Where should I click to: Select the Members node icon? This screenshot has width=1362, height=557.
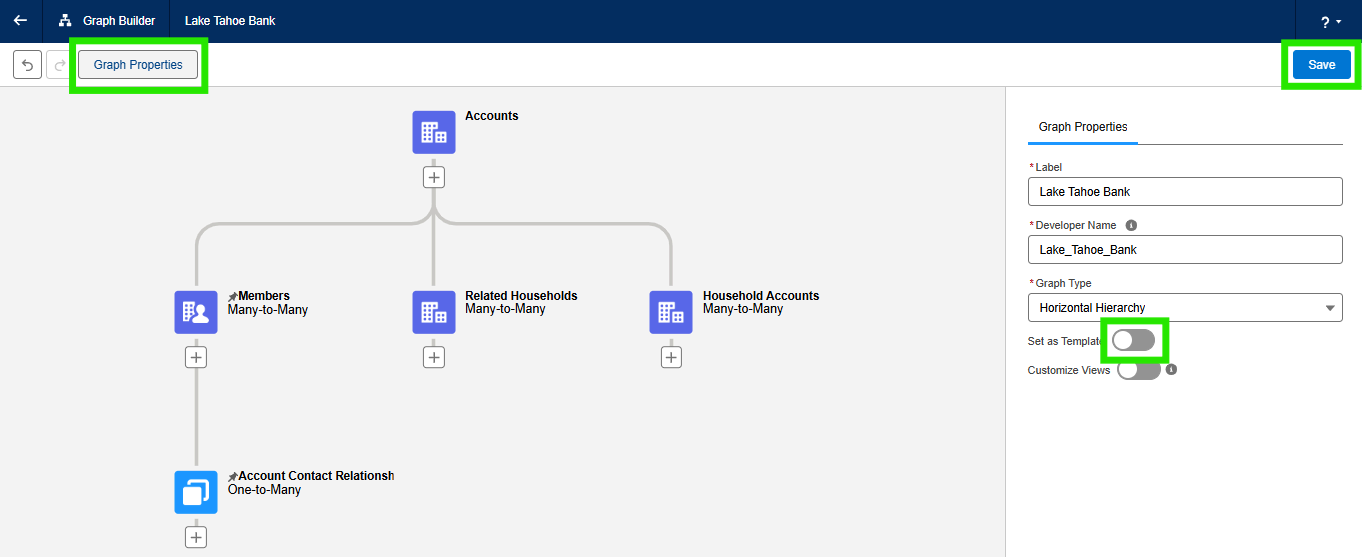[196, 312]
